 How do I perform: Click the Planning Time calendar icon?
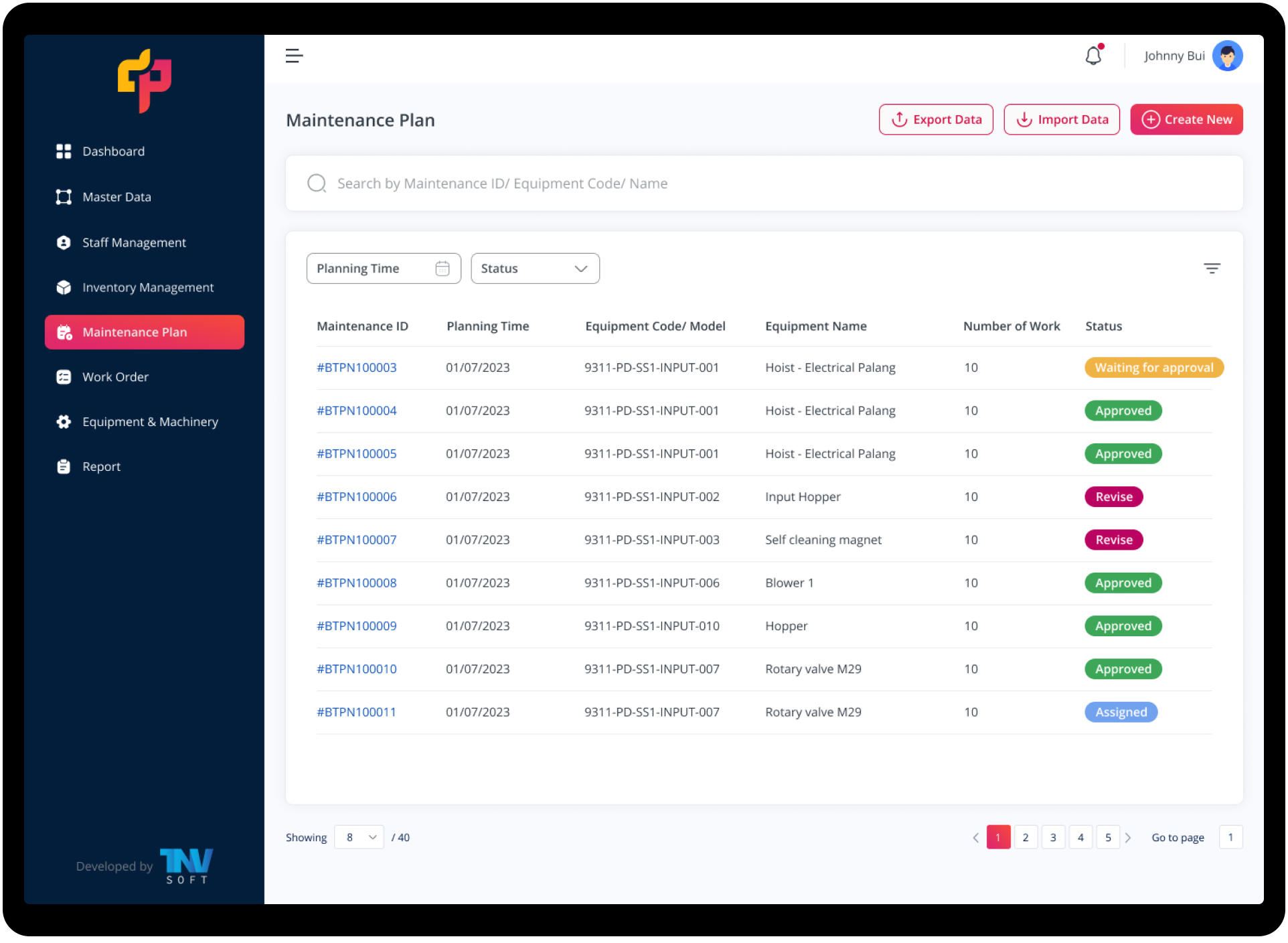point(442,269)
